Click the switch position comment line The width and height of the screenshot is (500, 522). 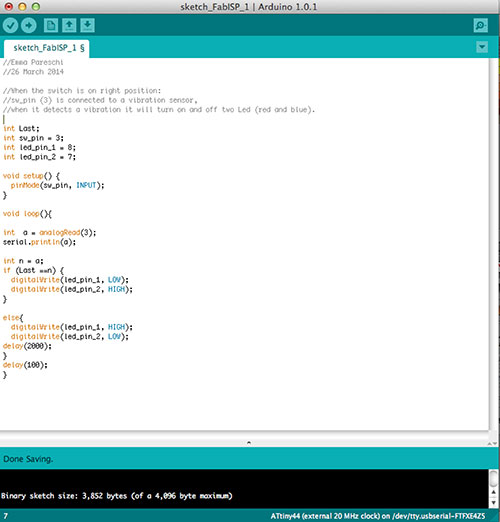pos(82,91)
